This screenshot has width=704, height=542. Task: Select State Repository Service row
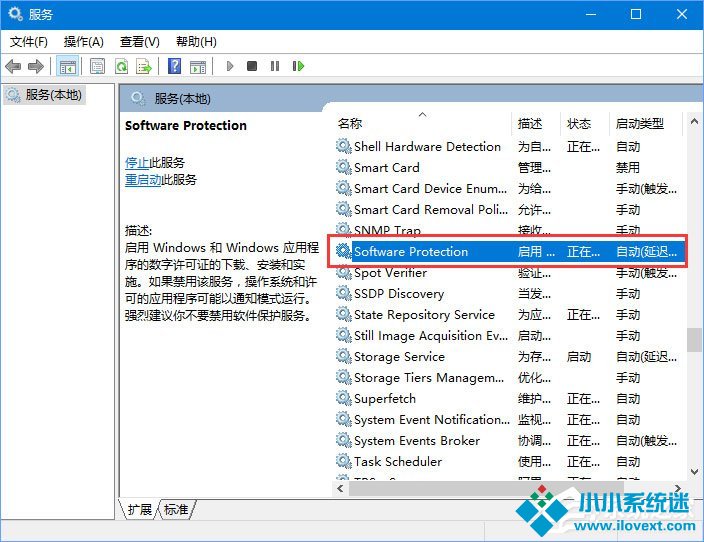coord(509,315)
